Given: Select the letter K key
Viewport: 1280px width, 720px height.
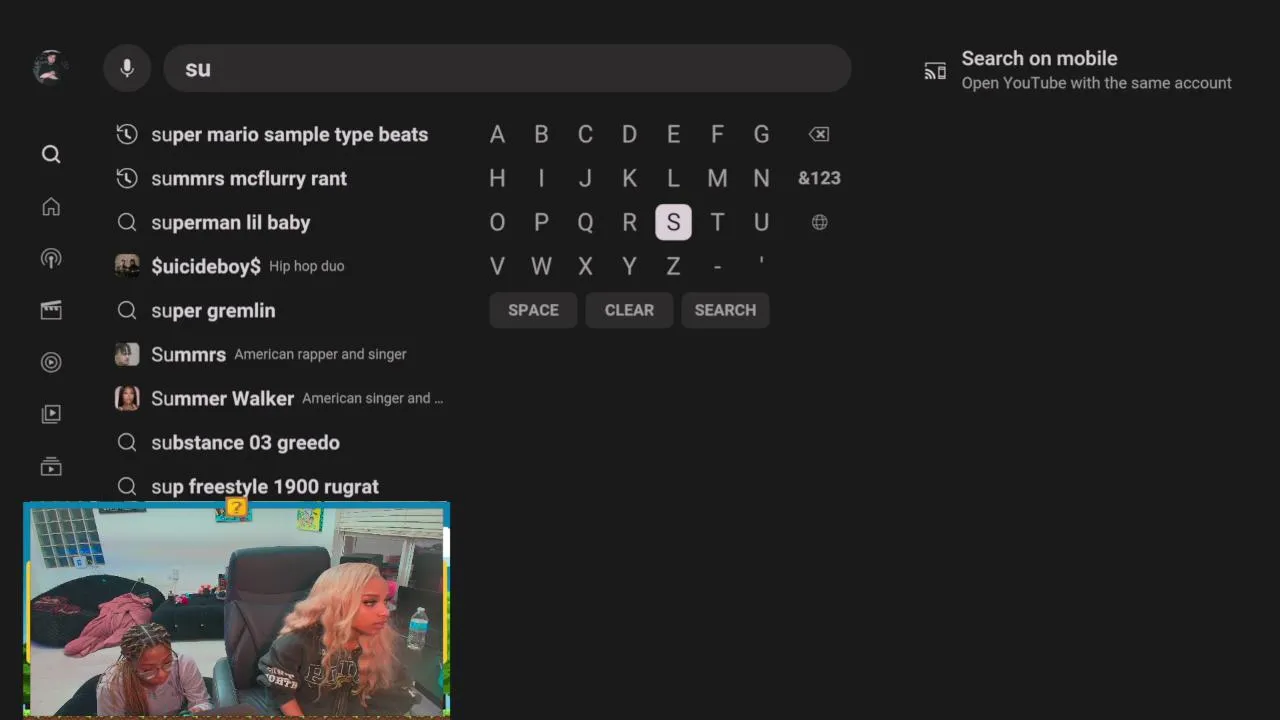Looking at the screenshot, I should pyautogui.click(x=629, y=178).
